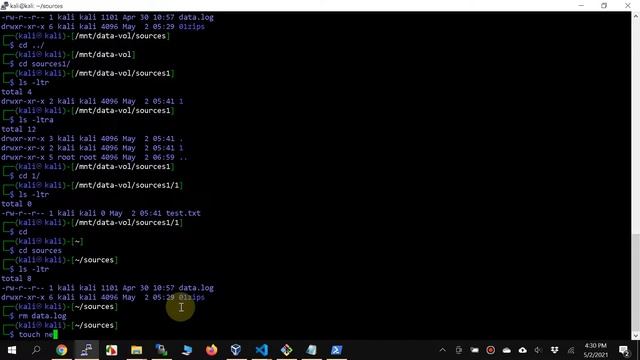Open PowerShell from the taskbar
The height and width of the screenshot is (360, 640).
pyautogui.click(x=336, y=350)
